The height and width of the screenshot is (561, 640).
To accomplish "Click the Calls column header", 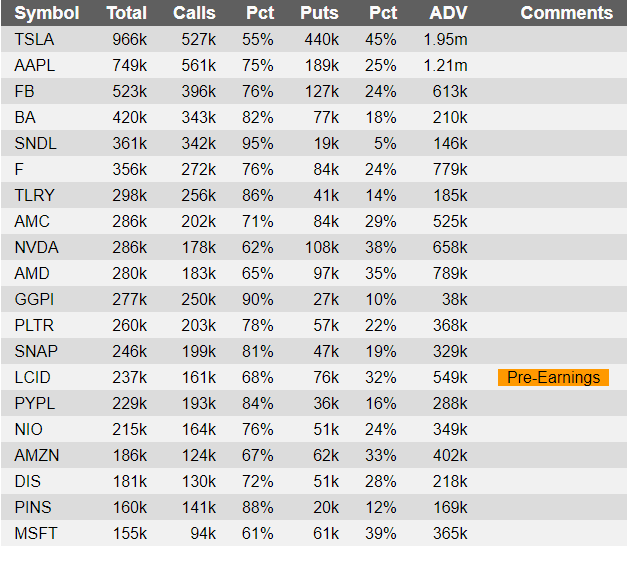I will click(194, 13).
